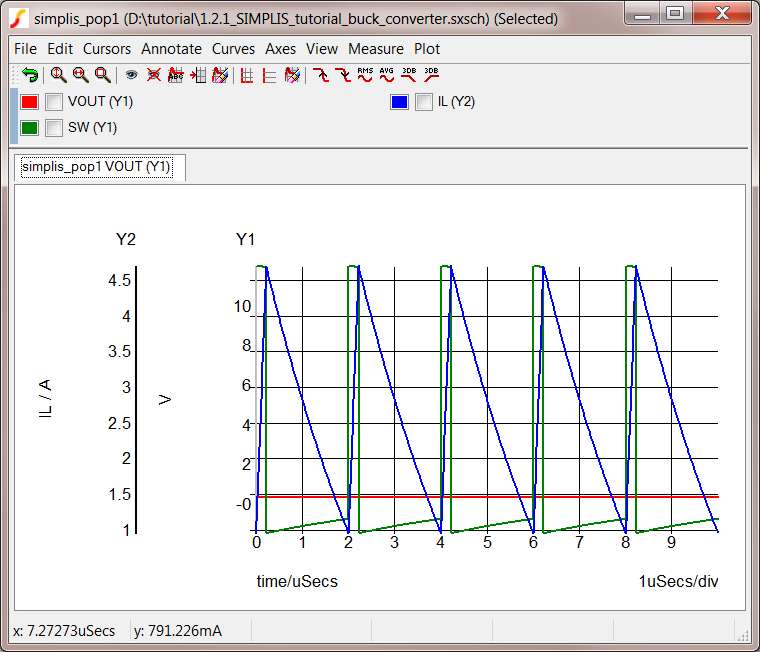Click the x: 7.27273uSecs status readout
Viewport: 760px width, 652px height.
64,631
